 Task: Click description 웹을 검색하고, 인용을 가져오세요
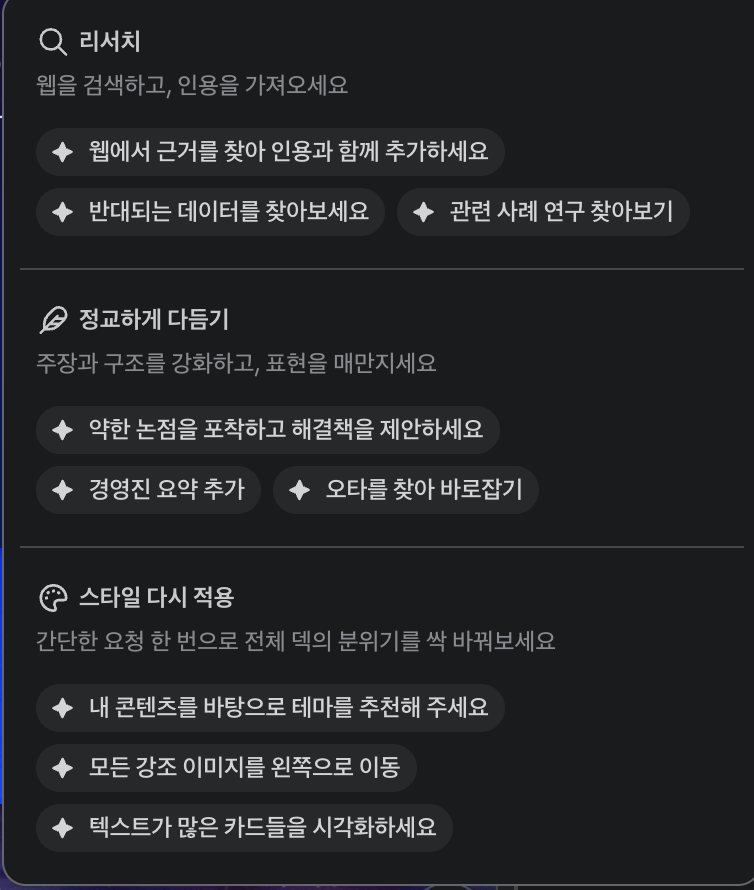click(192, 86)
